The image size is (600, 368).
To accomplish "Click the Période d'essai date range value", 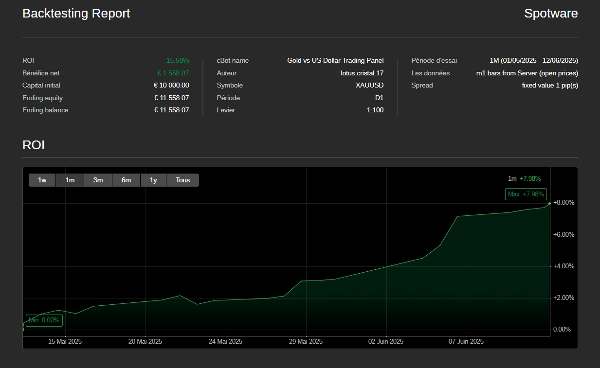I will click(x=534, y=60).
